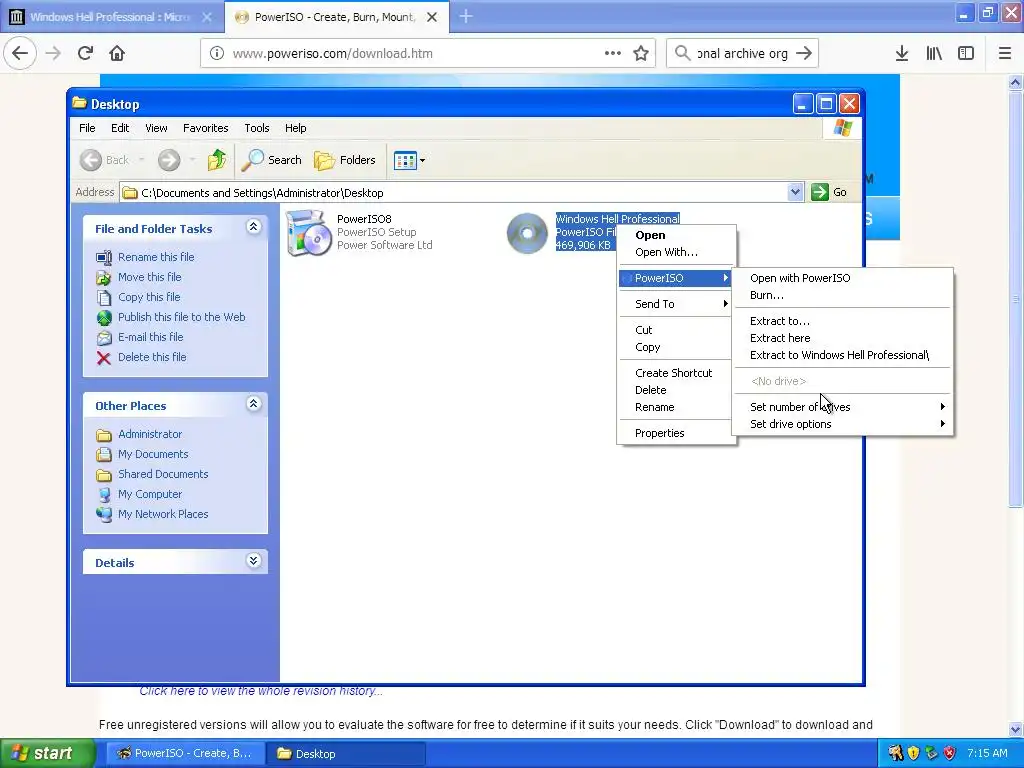Choose Open with PowerISO
The height and width of the screenshot is (768, 1024).
click(844, 278)
